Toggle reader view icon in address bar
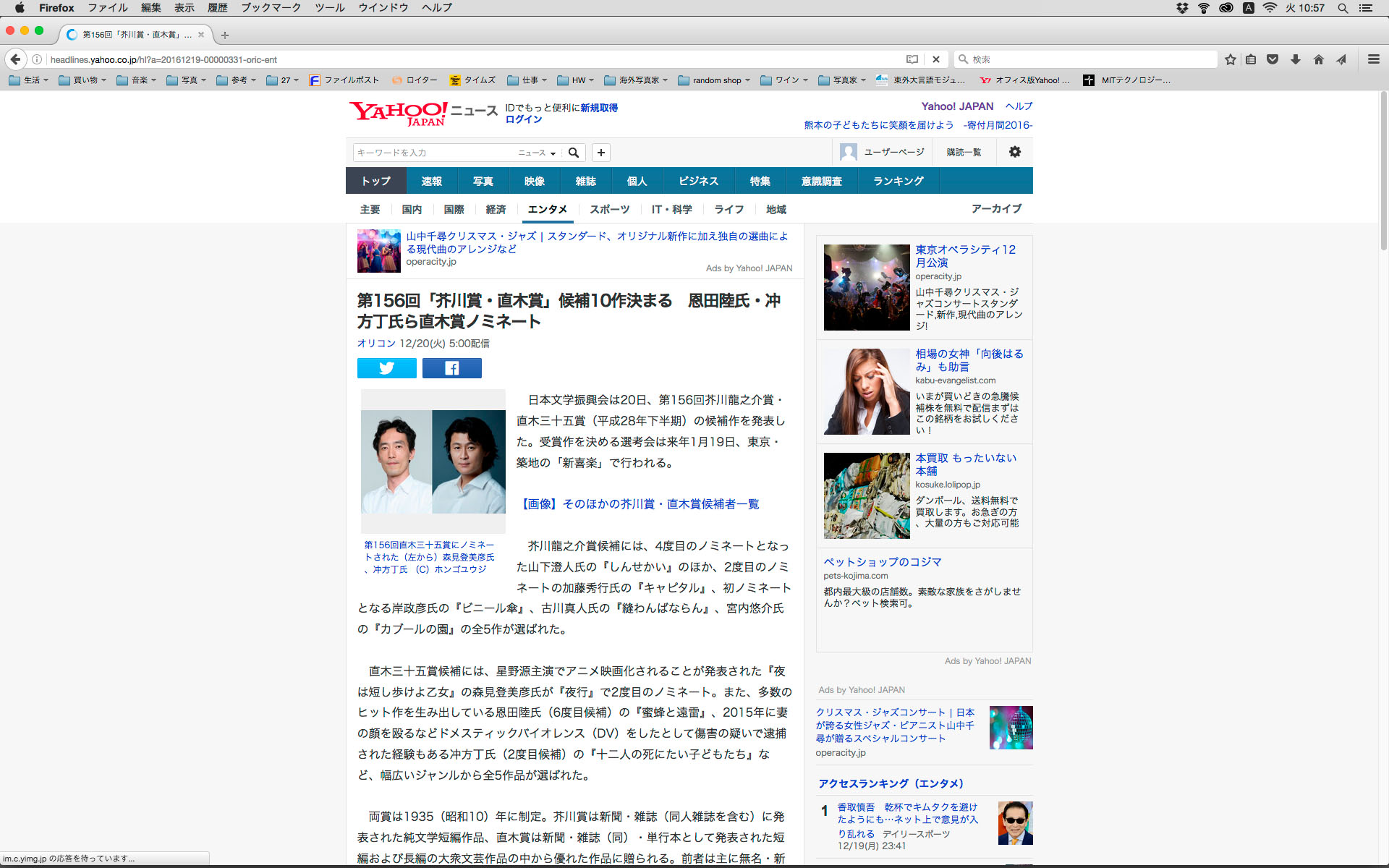Viewport: 1389px width, 868px height. [x=912, y=59]
